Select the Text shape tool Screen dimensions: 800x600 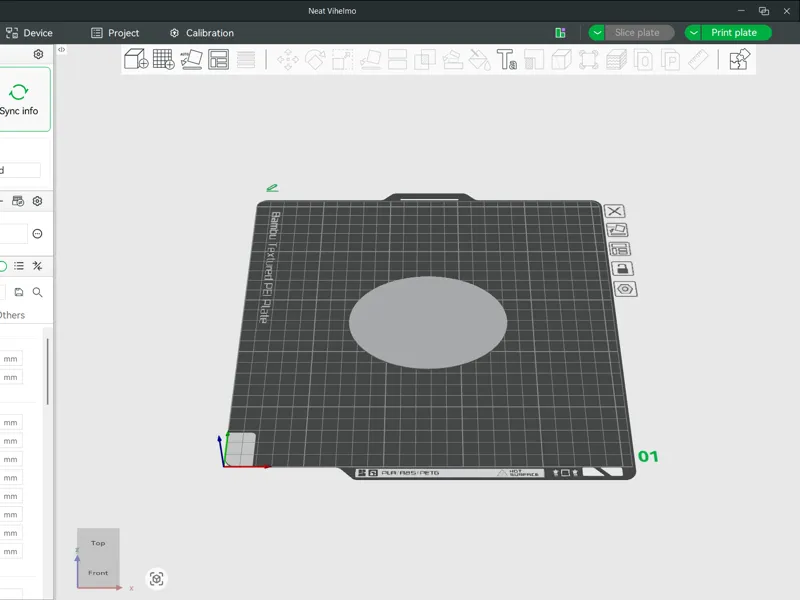click(507, 59)
